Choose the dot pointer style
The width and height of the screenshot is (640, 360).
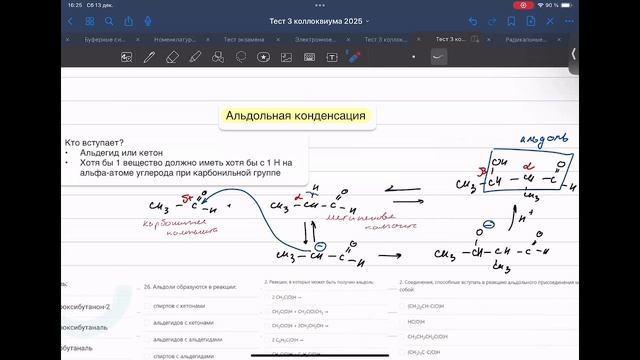(x=414, y=57)
